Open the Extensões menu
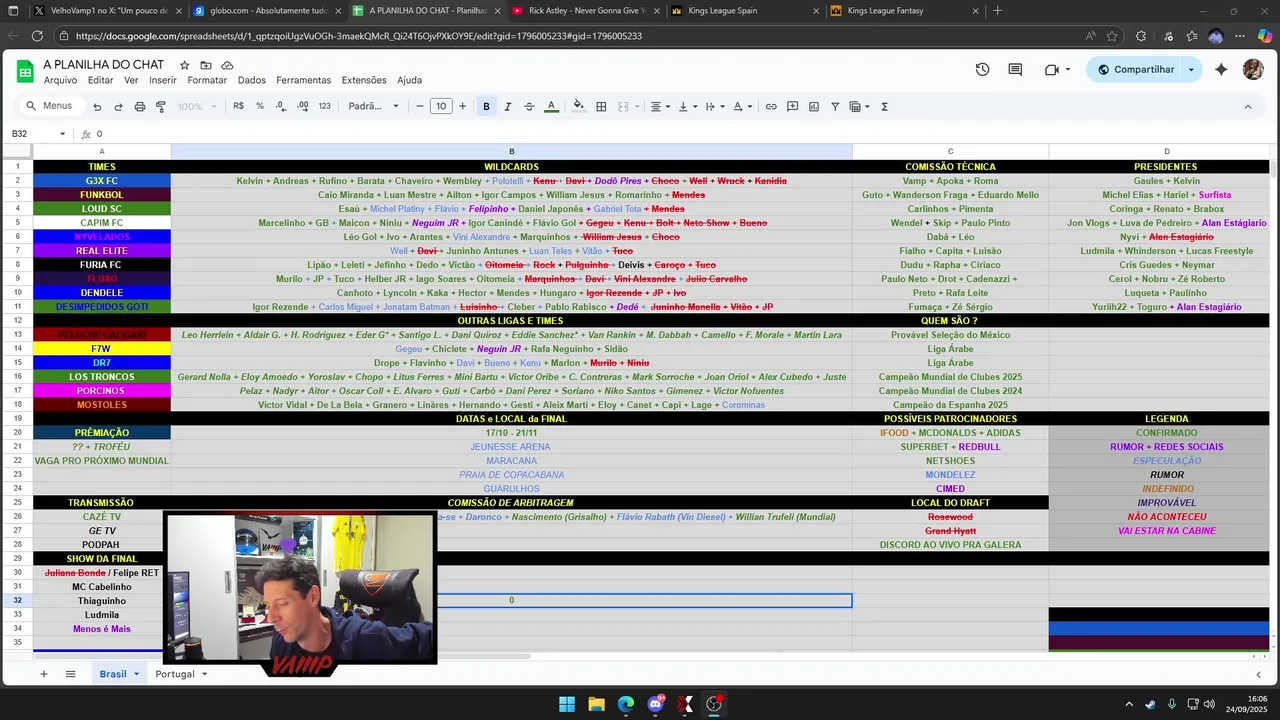This screenshot has width=1280, height=720. point(364,80)
